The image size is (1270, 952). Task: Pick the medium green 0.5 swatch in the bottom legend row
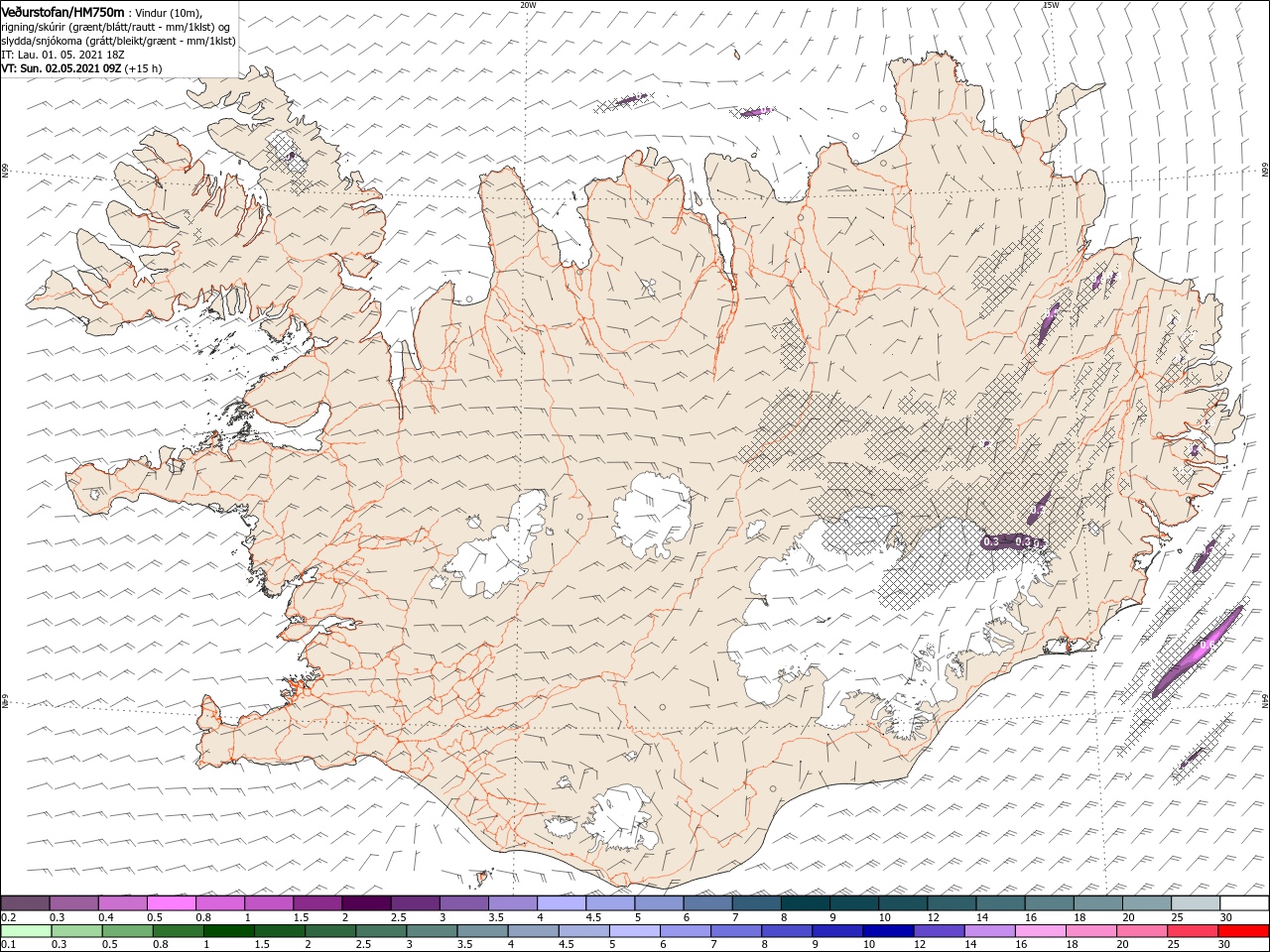click(128, 931)
